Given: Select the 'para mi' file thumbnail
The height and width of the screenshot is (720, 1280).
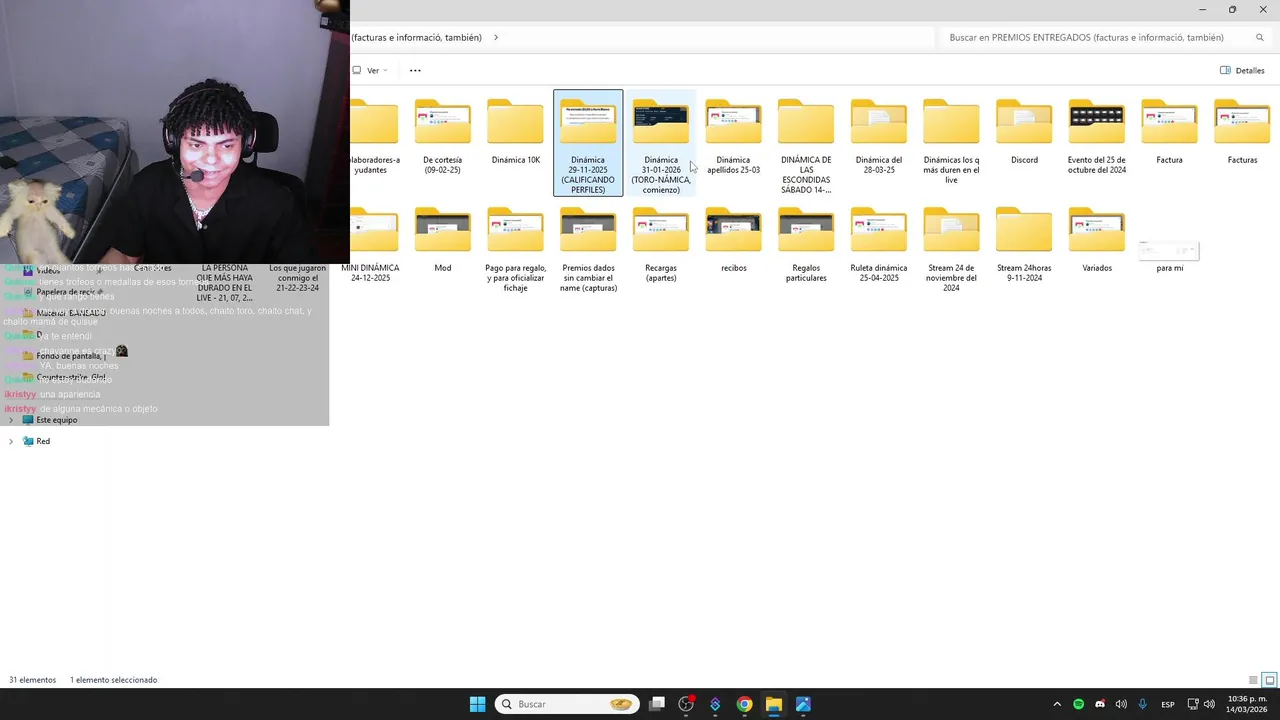Looking at the screenshot, I should click(1169, 249).
